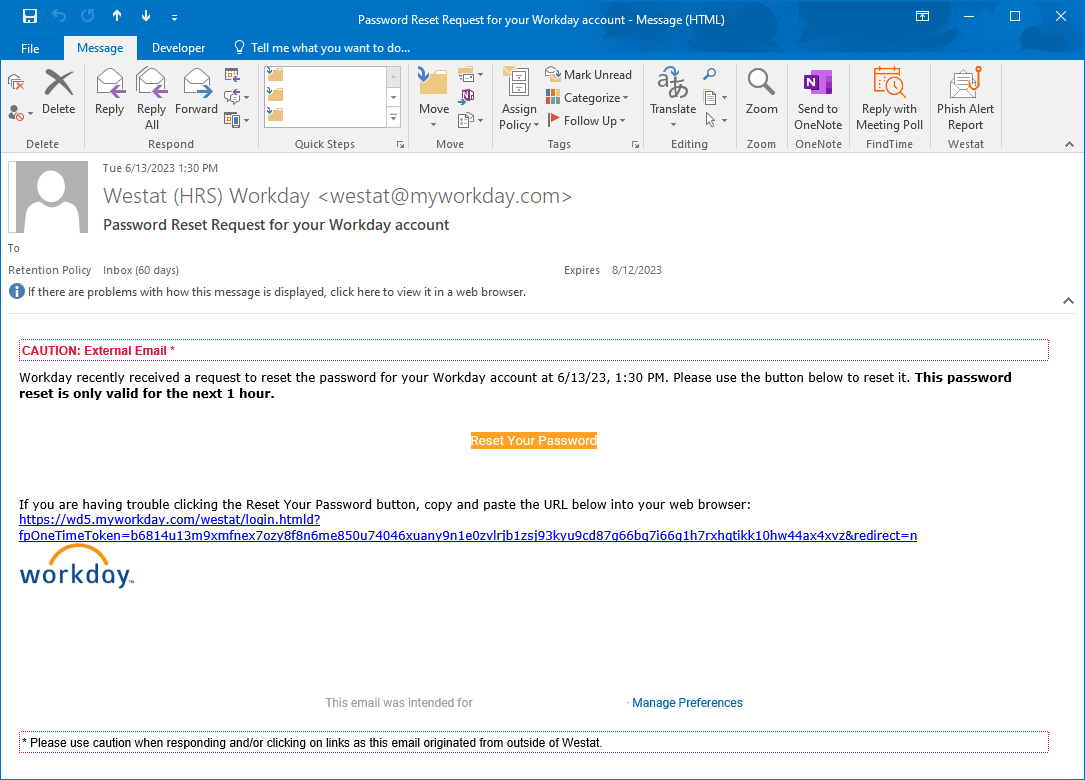1085x780 pixels.
Task: Click the Undo arrow in the title bar
Action: tap(59, 16)
